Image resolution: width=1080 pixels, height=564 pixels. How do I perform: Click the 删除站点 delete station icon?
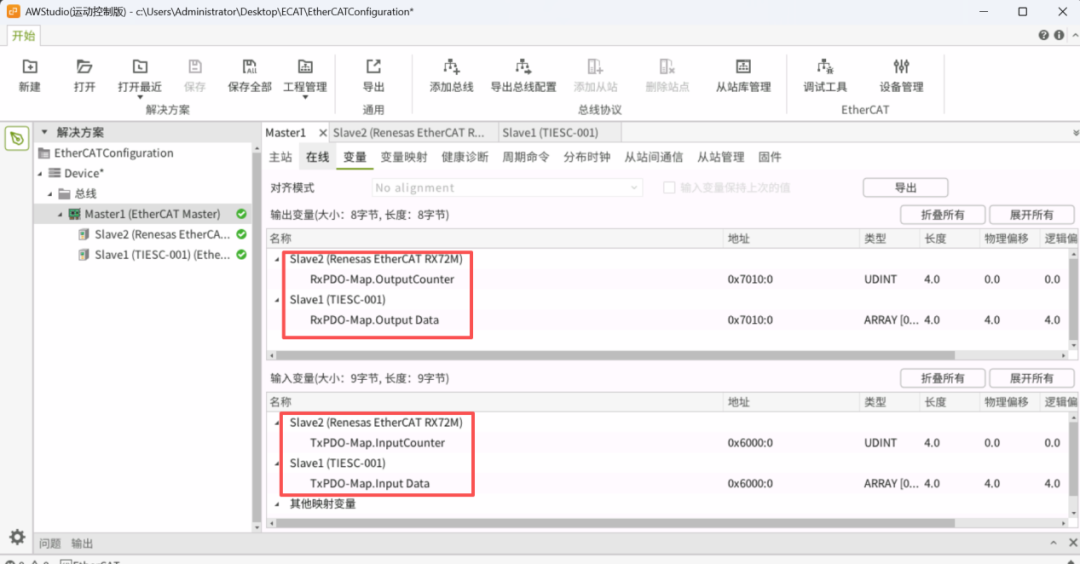(667, 67)
